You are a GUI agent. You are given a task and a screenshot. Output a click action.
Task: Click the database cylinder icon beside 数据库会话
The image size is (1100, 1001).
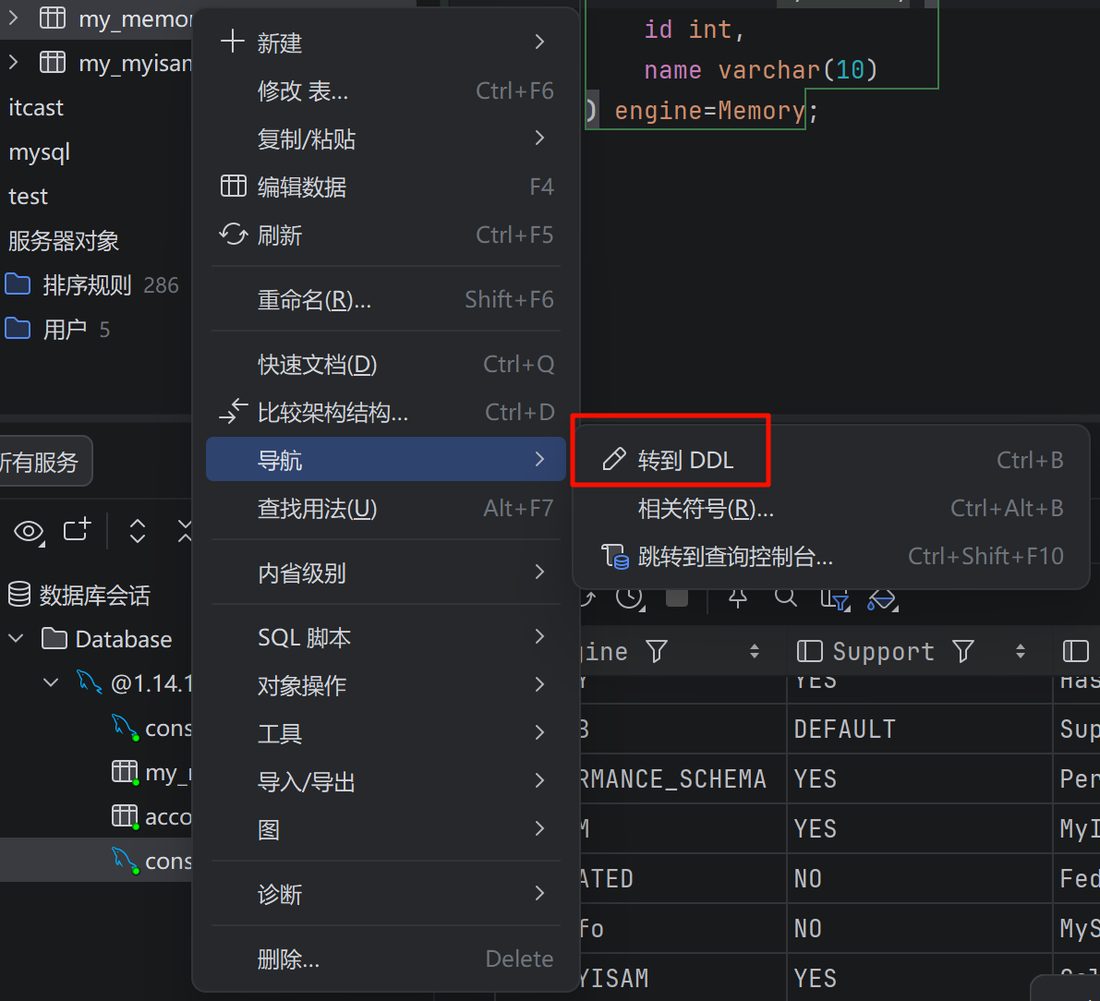19,594
